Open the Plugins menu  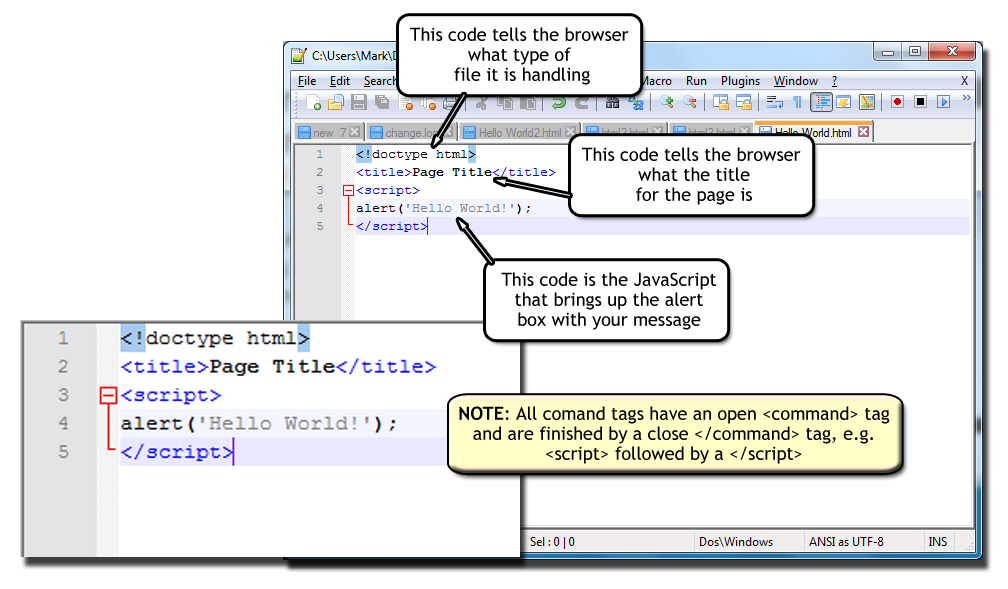(740, 81)
